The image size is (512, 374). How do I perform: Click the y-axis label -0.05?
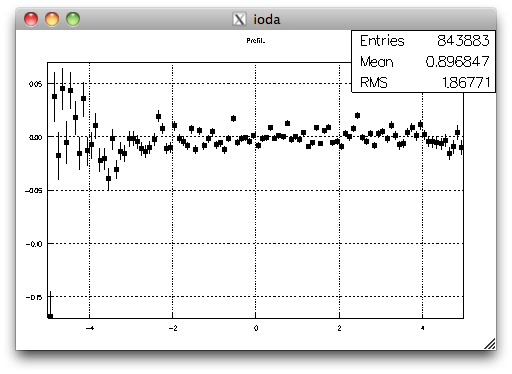pyautogui.click(x=34, y=191)
